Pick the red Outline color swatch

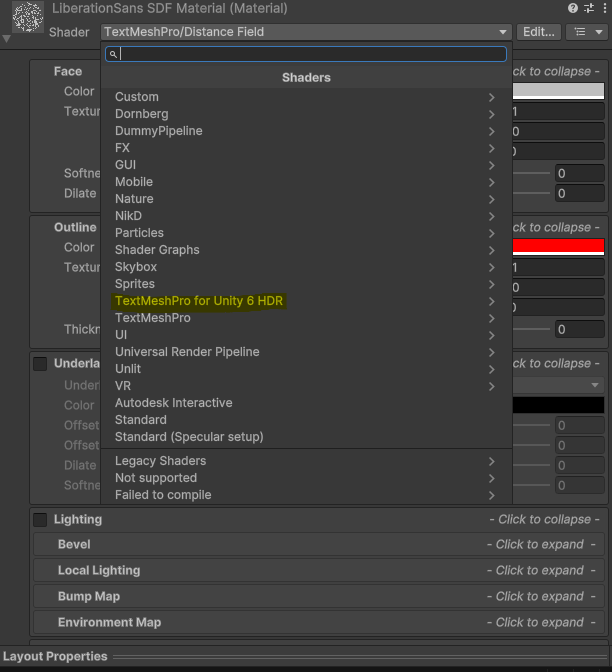pos(558,247)
